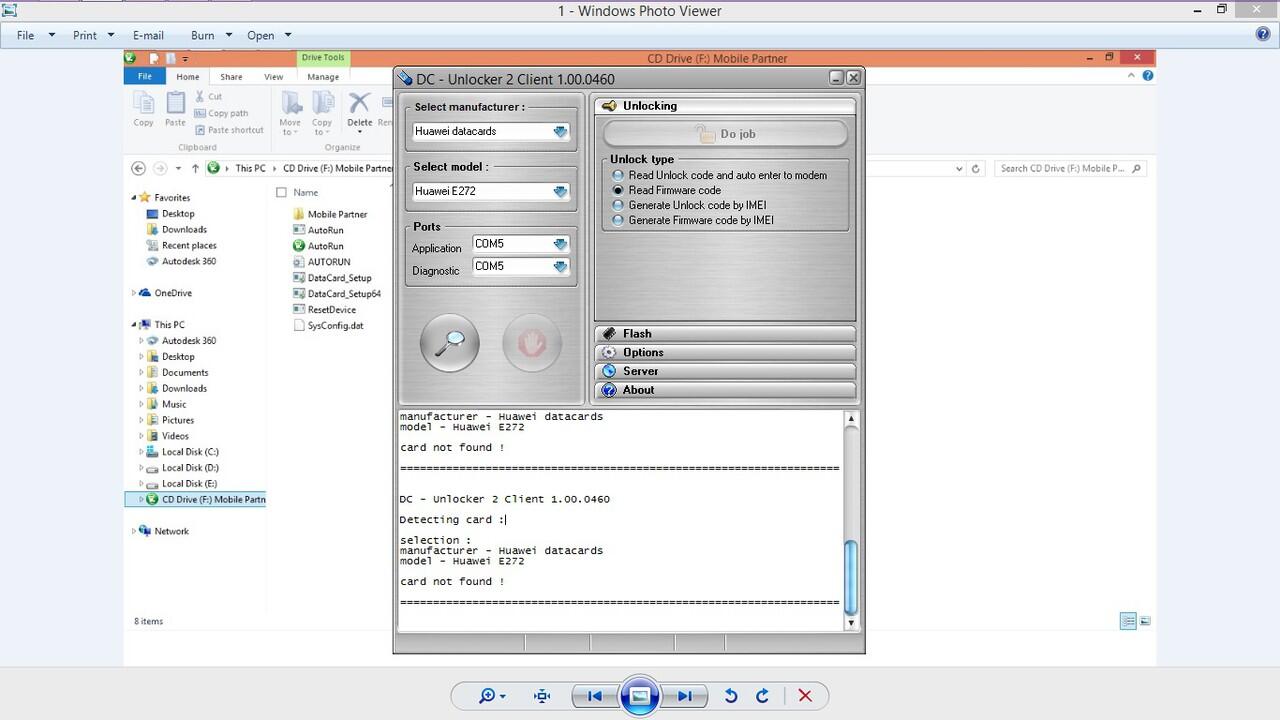Open Photo Viewer Open menu

coord(268,35)
